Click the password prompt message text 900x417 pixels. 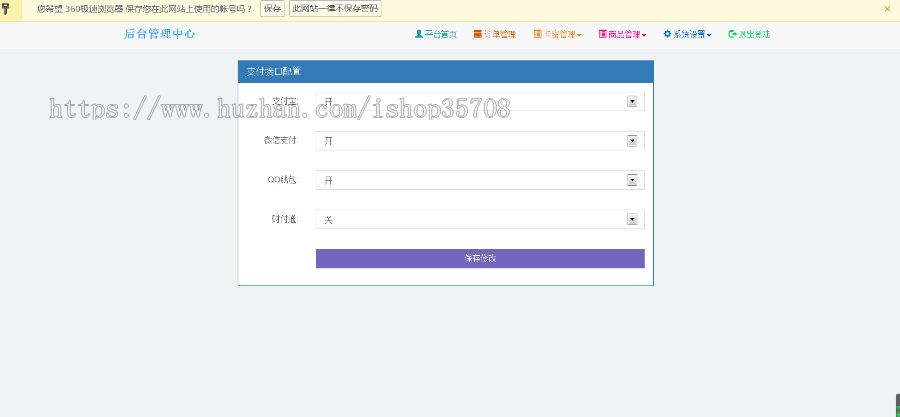point(145,9)
